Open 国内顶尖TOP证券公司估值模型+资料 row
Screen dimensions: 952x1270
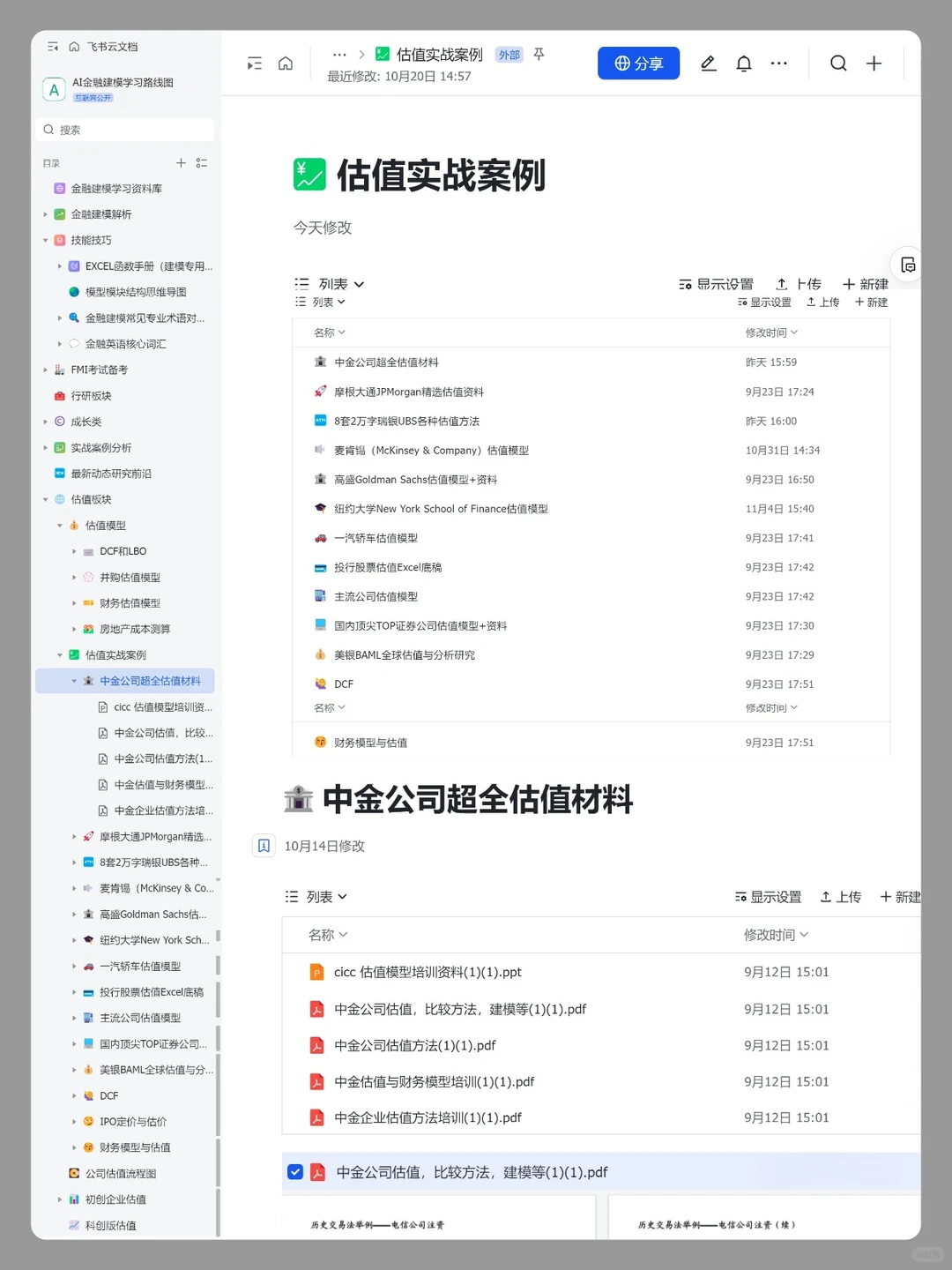(x=591, y=625)
